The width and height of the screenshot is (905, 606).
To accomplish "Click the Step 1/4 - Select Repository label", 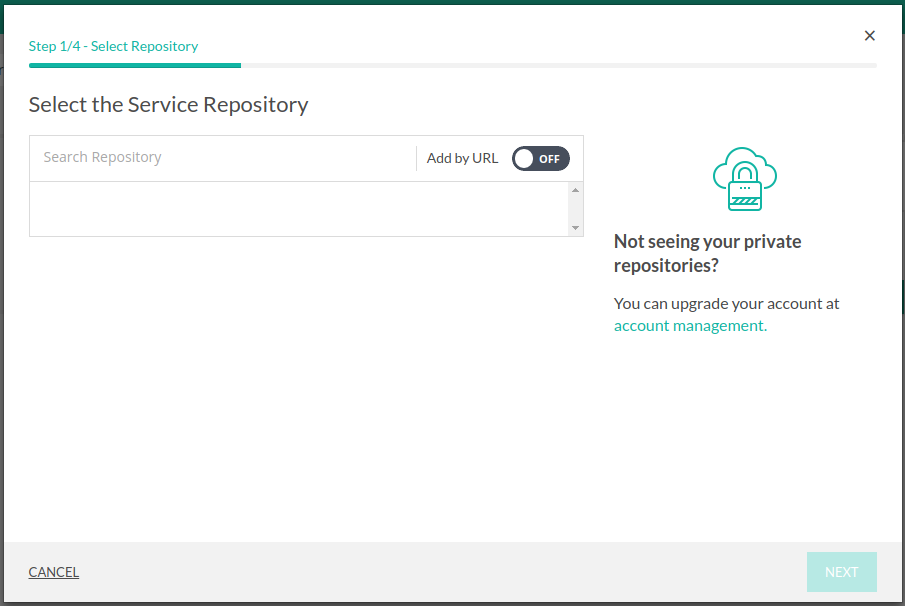I will [x=113, y=46].
